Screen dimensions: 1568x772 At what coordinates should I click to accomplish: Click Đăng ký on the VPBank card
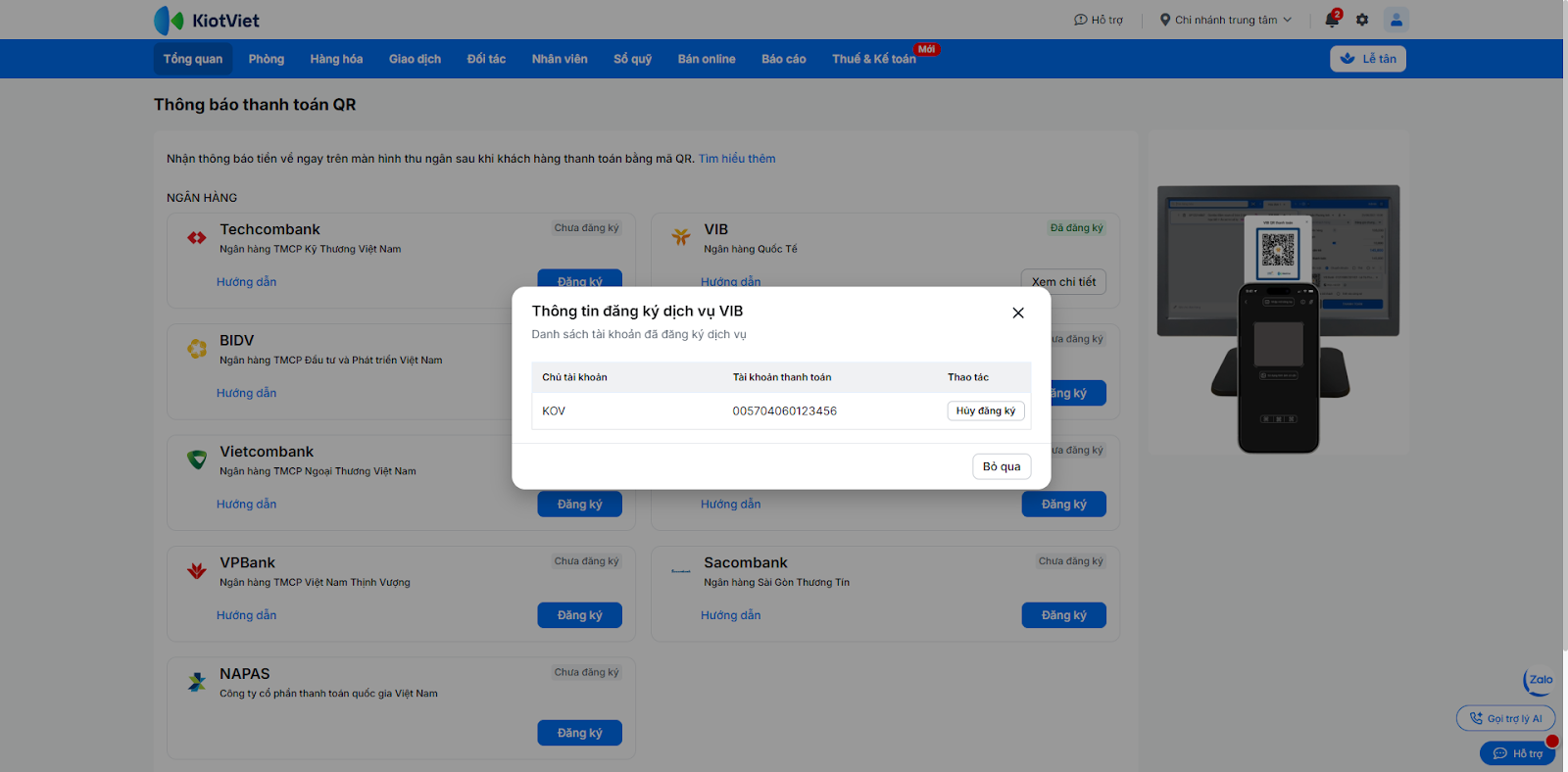tap(580, 615)
